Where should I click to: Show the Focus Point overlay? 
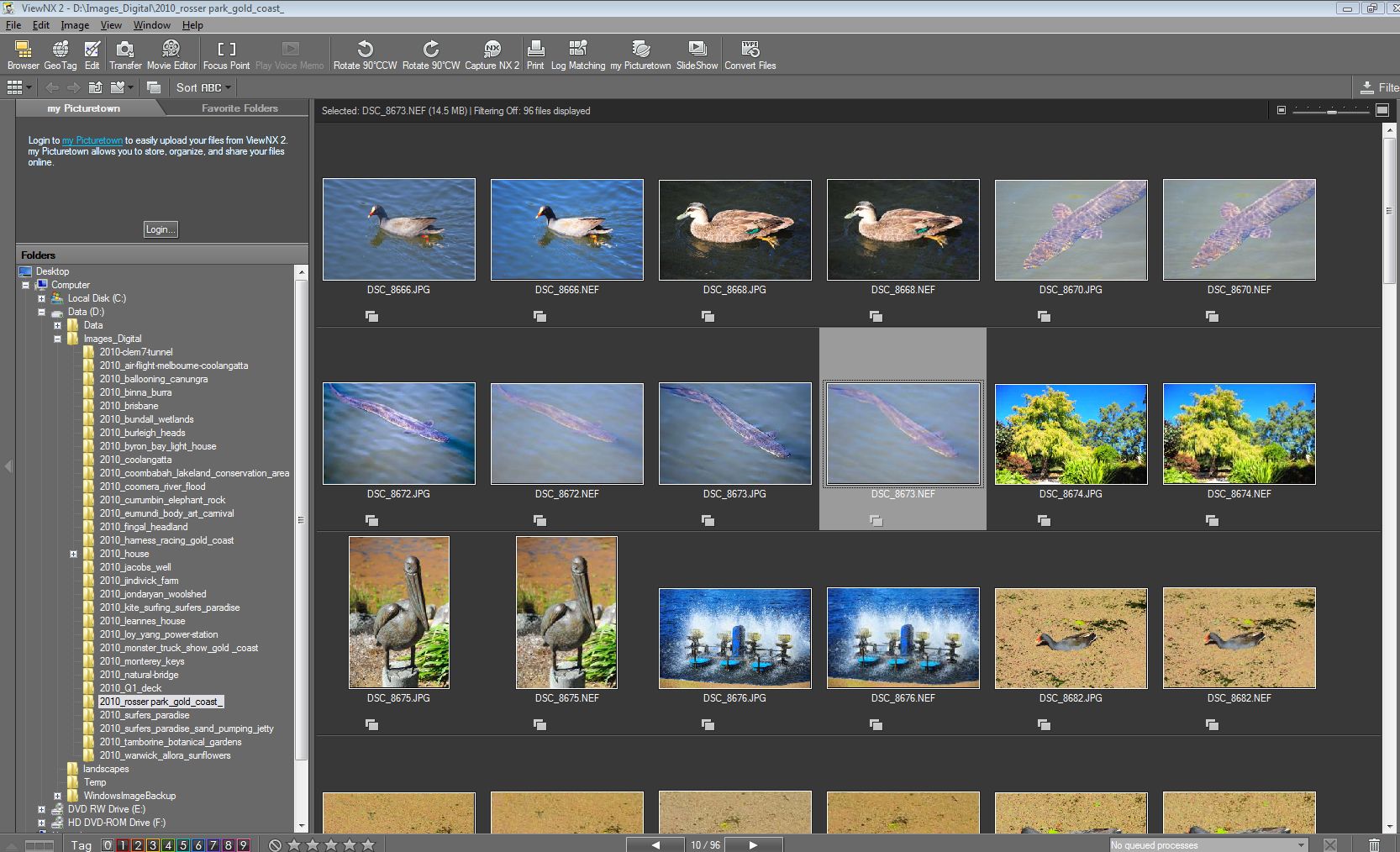pyautogui.click(x=226, y=55)
